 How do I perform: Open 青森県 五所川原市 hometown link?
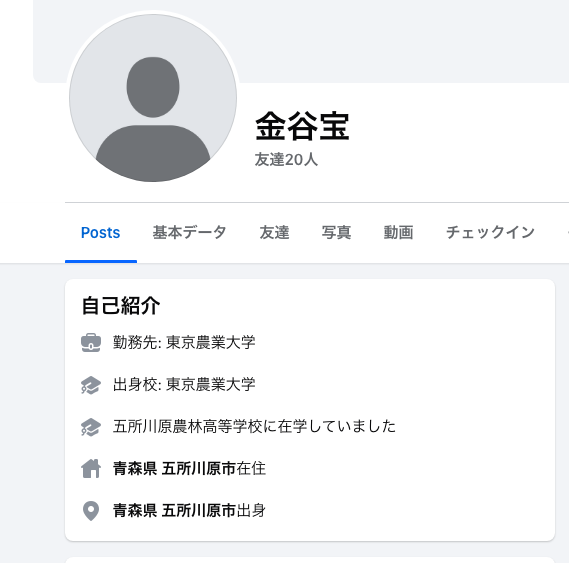click(x=175, y=511)
